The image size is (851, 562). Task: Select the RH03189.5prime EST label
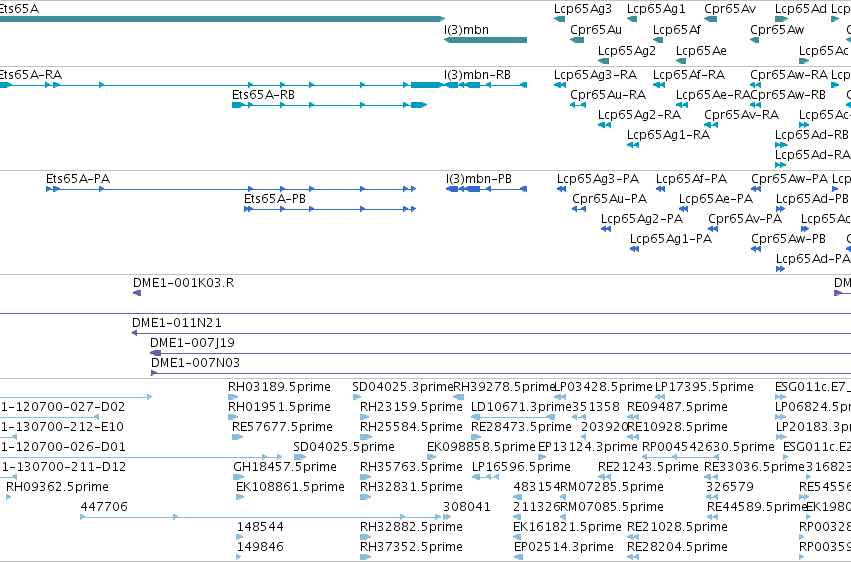(x=279, y=387)
